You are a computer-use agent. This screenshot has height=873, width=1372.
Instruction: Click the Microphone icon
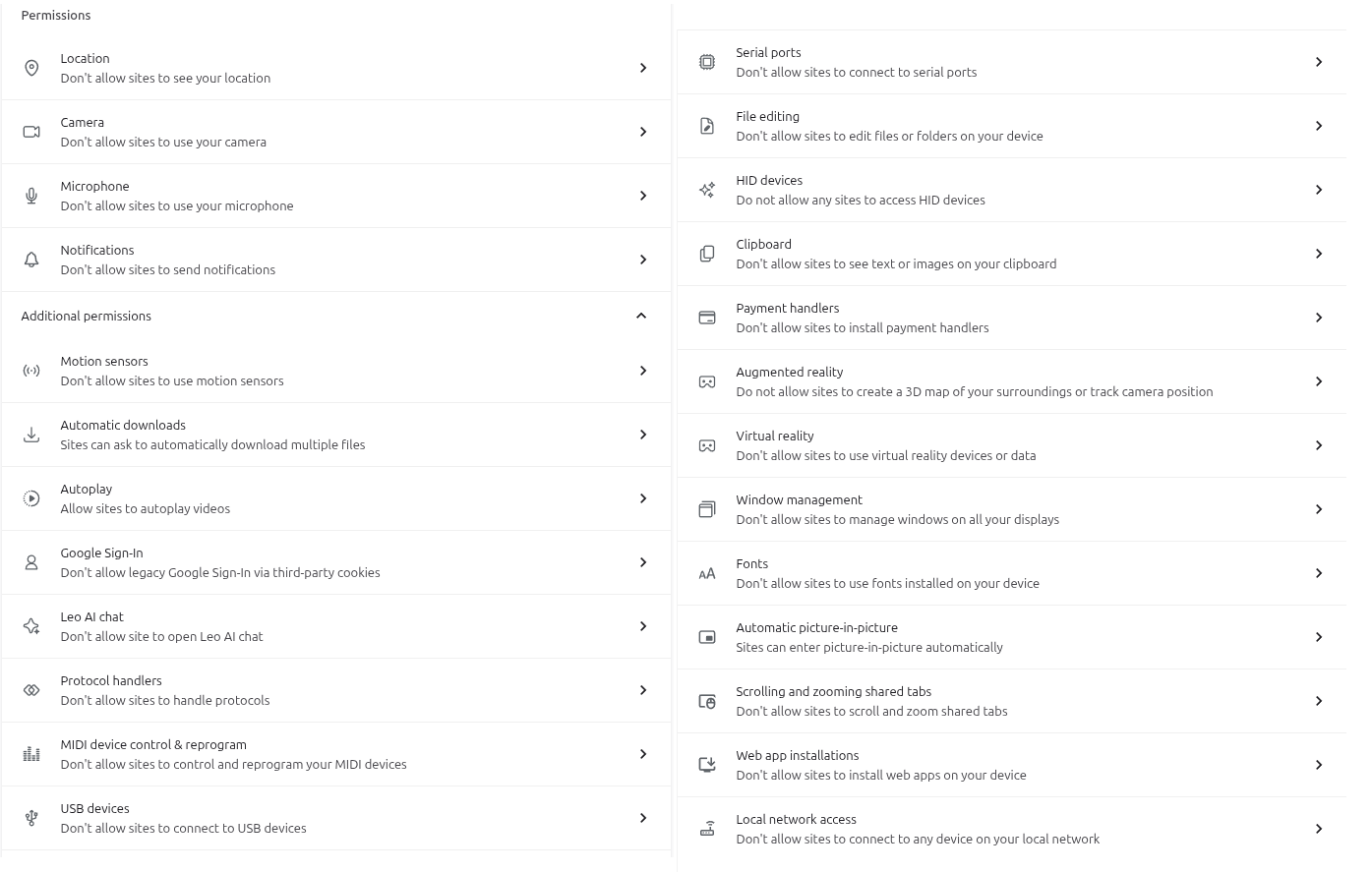pyautogui.click(x=31, y=196)
